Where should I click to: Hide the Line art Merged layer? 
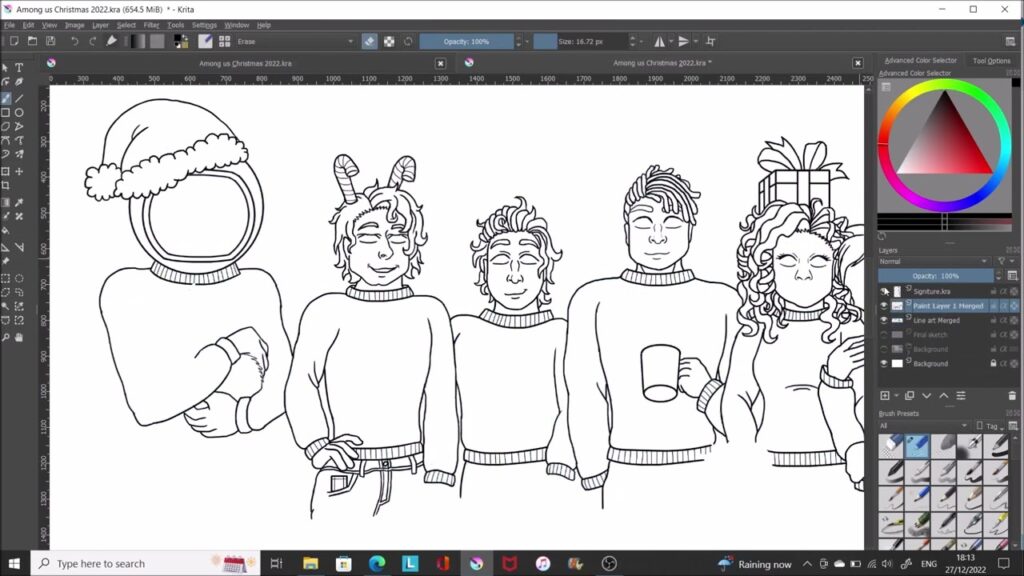coord(884,320)
